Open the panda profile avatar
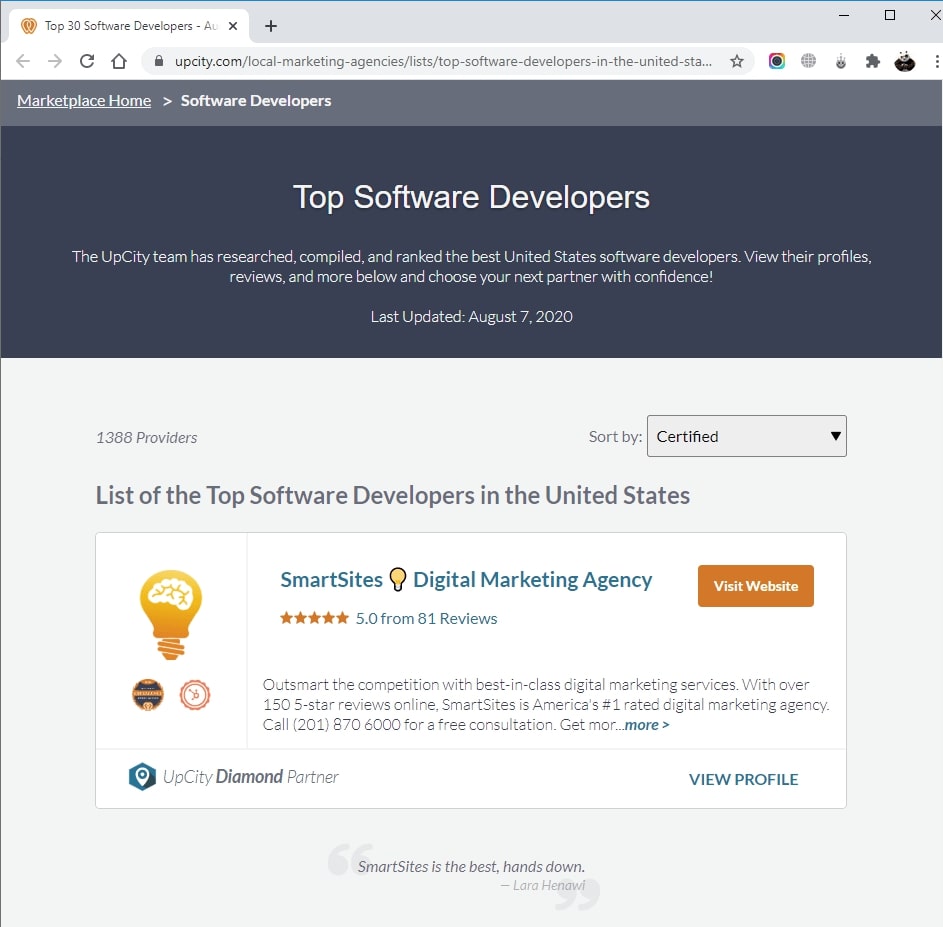The width and height of the screenshot is (943, 927). pyautogui.click(x=905, y=61)
